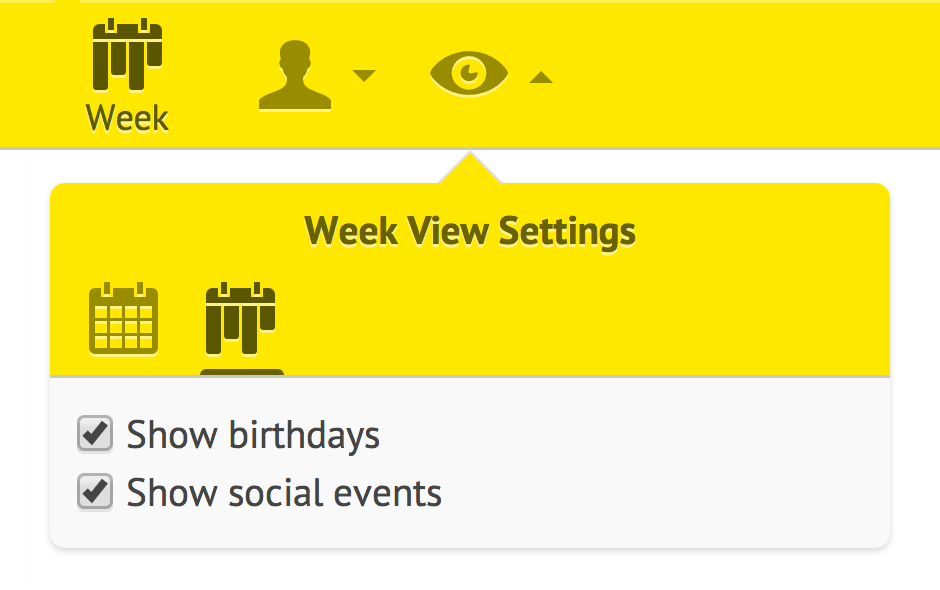Click the Week view icon in top toolbar
940x590 pixels.
tap(127, 55)
